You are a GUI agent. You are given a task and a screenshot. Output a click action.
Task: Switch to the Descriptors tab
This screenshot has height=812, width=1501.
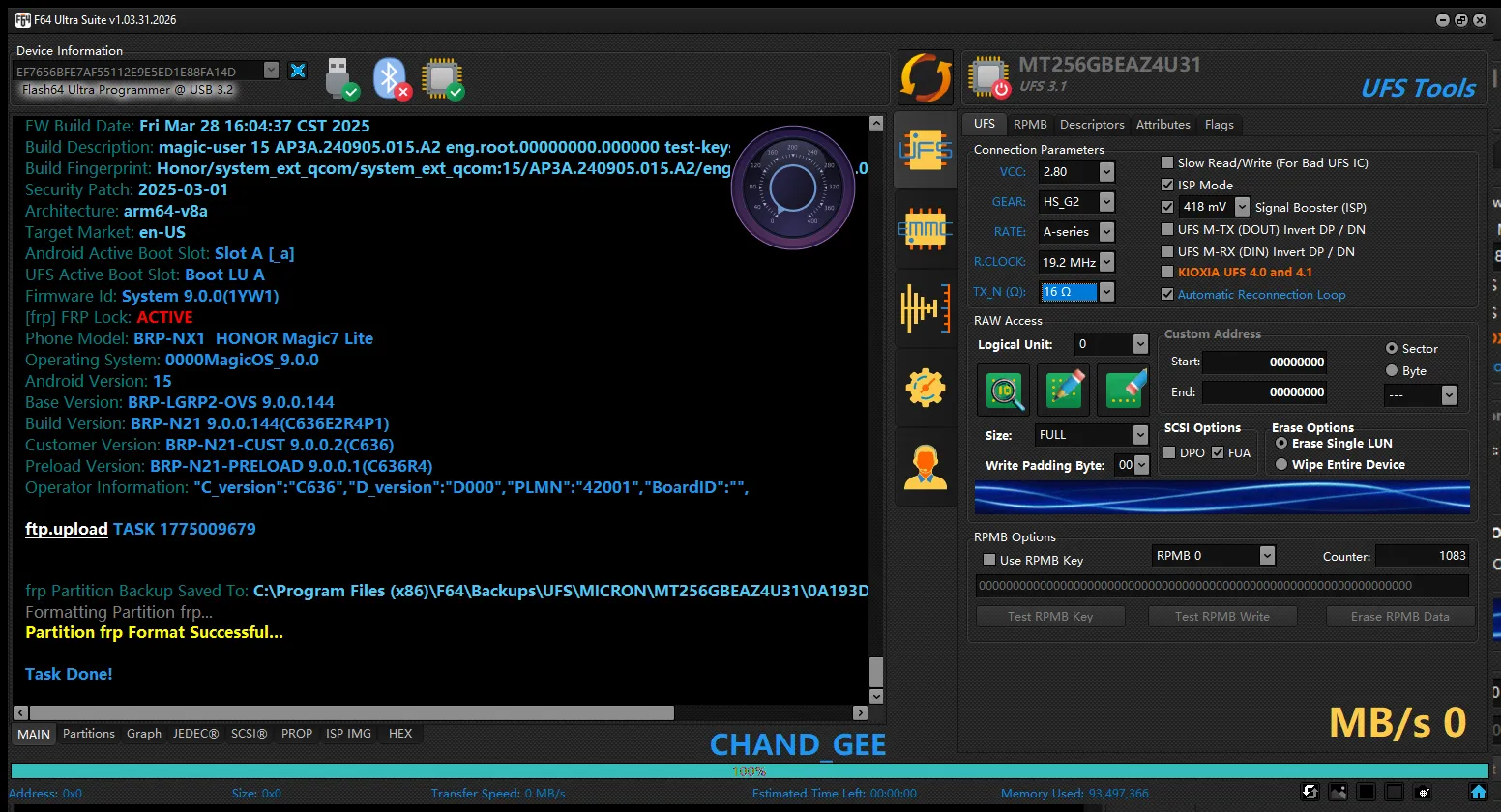point(1091,125)
